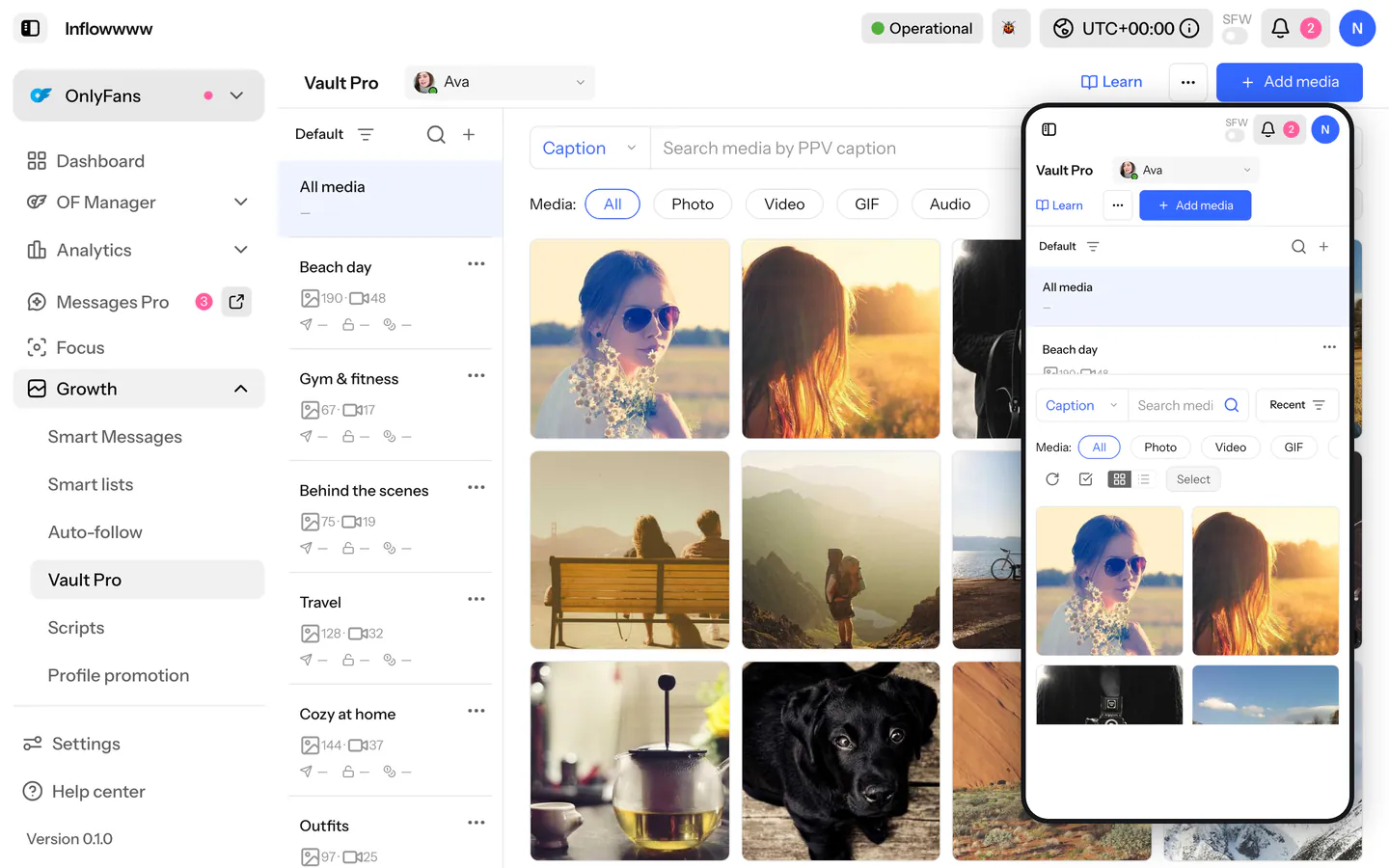
Task: Open Smart Messages in sidebar
Action: click(115, 437)
